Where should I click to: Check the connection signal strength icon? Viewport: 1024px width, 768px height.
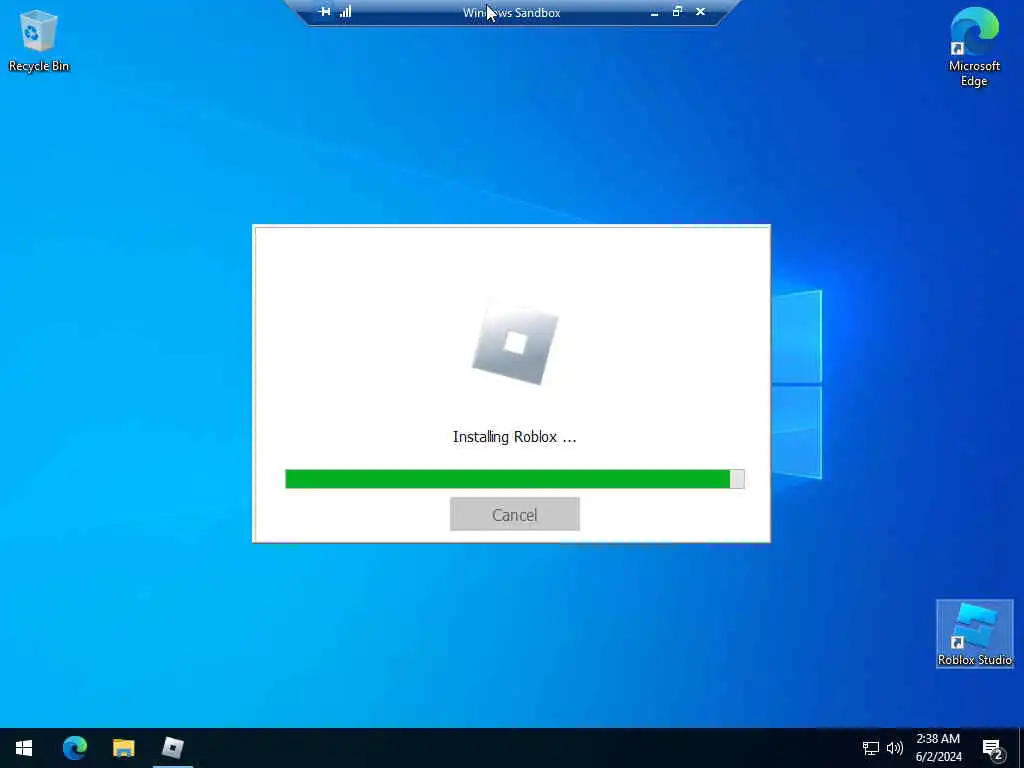tap(345, 12)
